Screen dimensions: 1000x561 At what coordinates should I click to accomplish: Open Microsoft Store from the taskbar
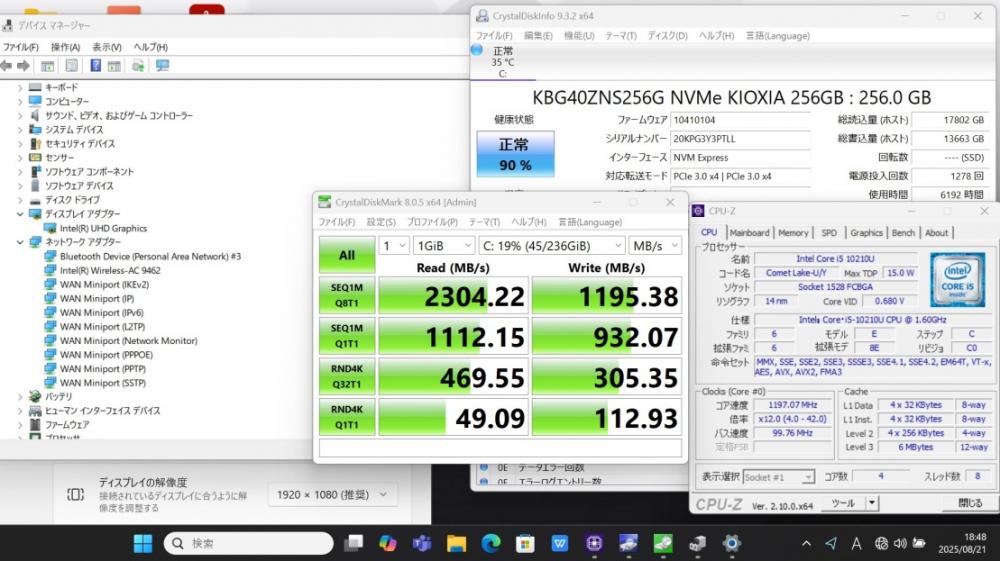(x=525, y=543)
